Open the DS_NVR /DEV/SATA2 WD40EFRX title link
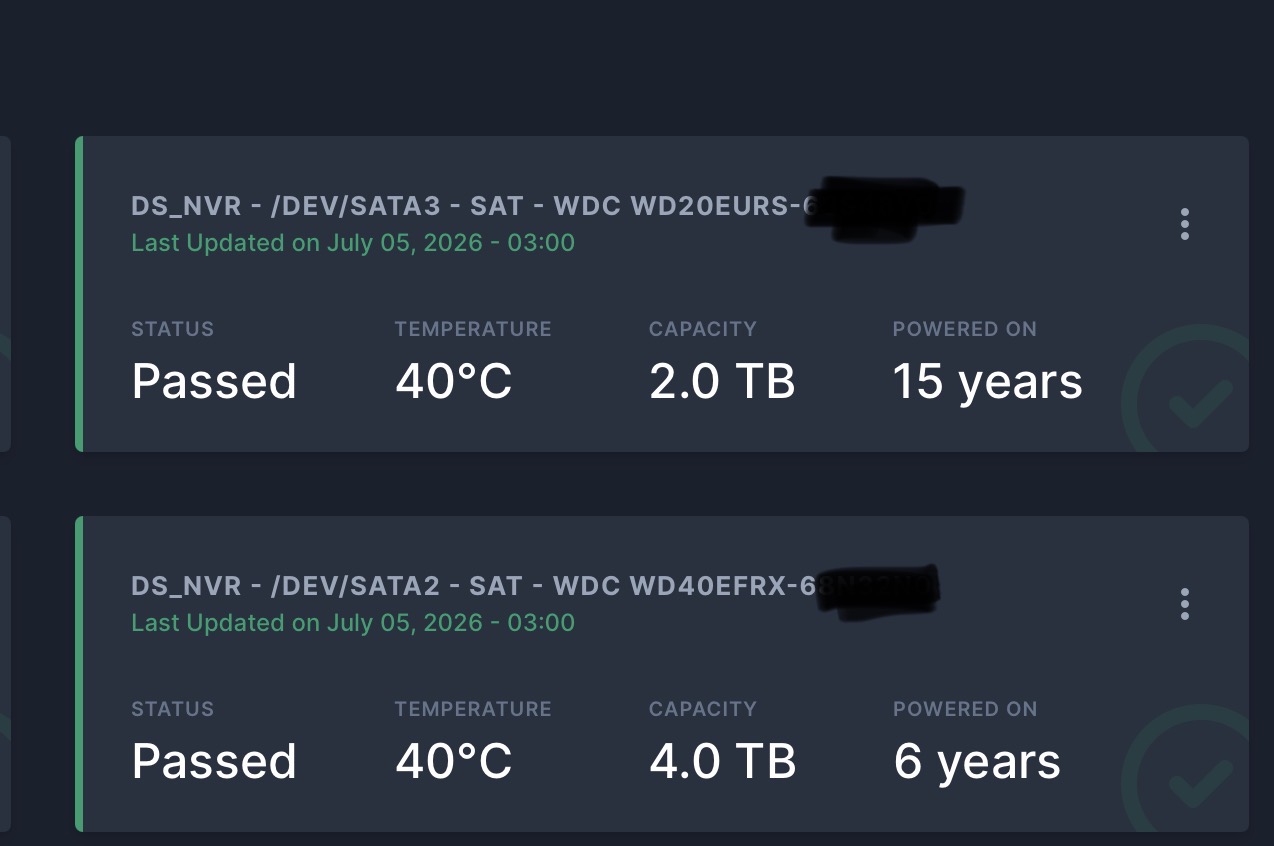Screen dimensions: 1274x846 click(x=534, y=586)
